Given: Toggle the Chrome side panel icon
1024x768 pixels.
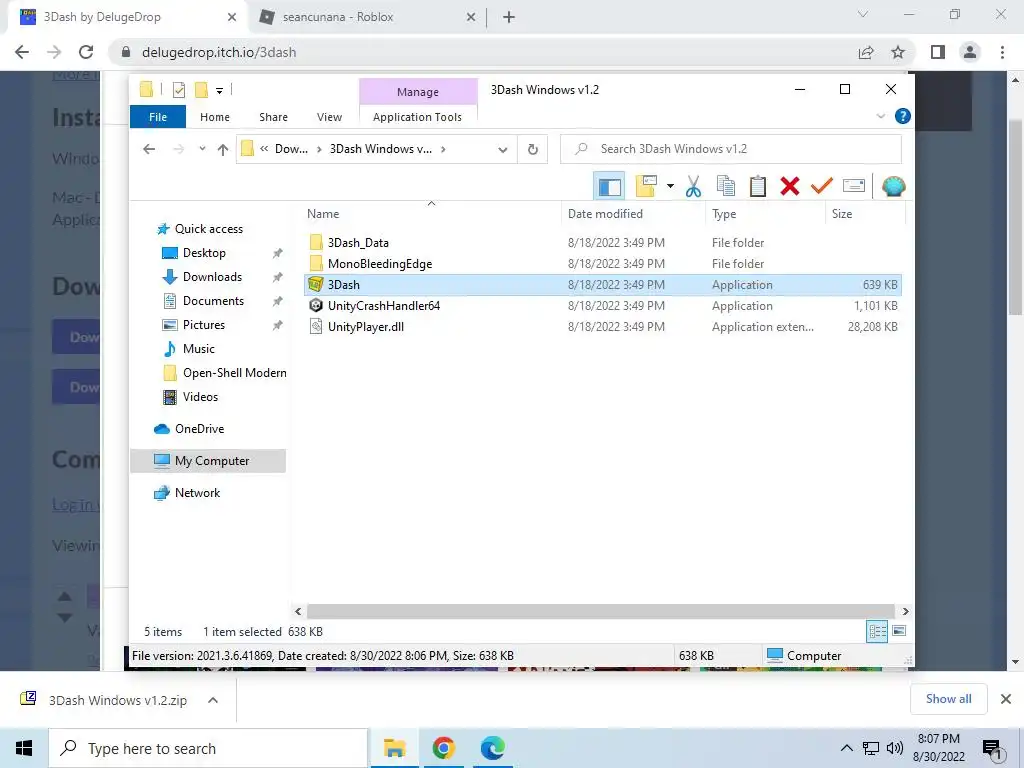Looking at the screenshot, I should pos(938,52).
